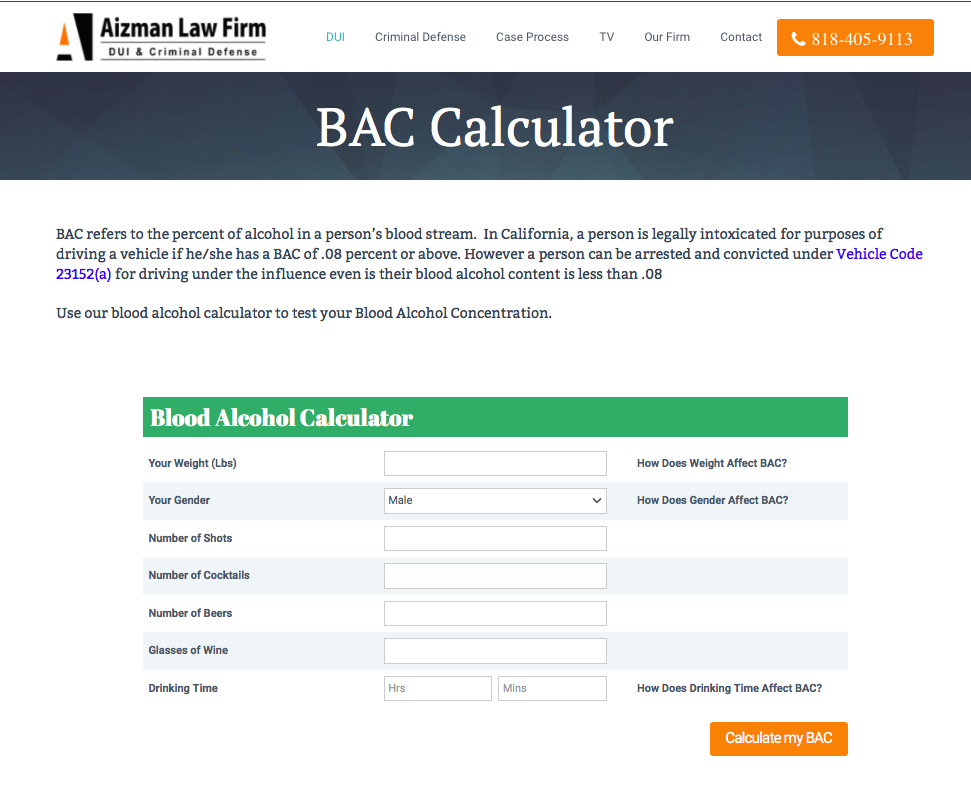971x787 pixels.
Task: Click the Number of Cocktails field
Action: point(495,576)
